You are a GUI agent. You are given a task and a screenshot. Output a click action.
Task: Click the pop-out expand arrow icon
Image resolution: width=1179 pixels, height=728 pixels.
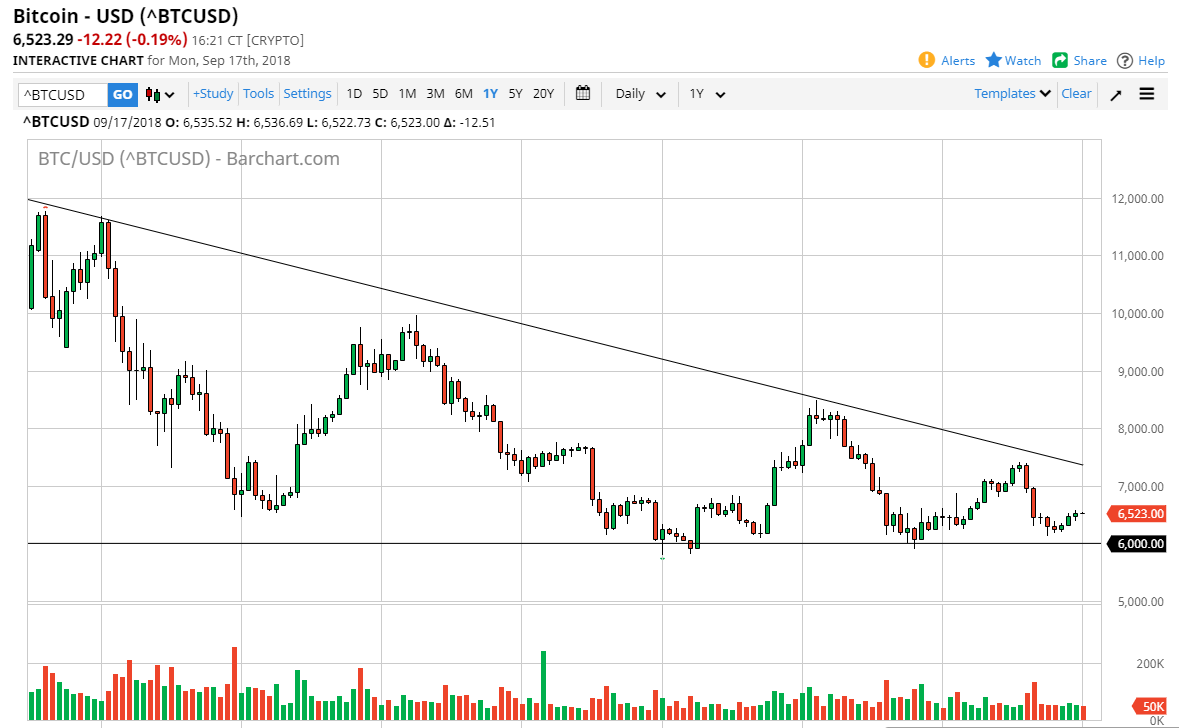(1116, 94)
